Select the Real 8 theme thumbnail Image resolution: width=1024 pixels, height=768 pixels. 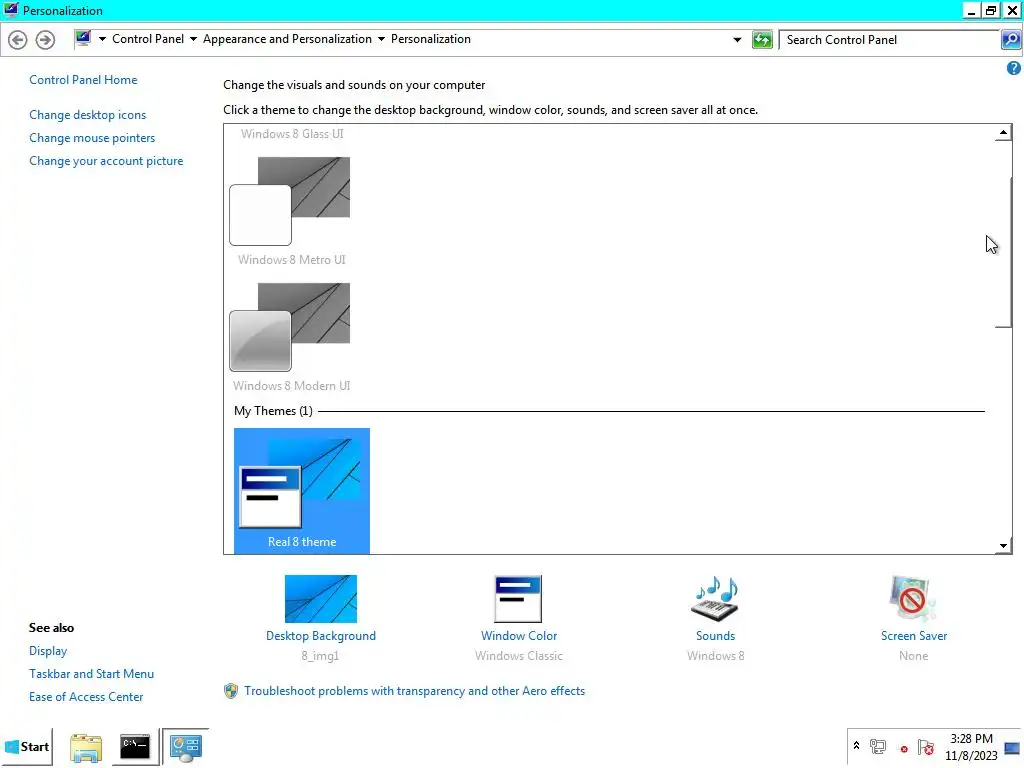click(x=302, y=491)
